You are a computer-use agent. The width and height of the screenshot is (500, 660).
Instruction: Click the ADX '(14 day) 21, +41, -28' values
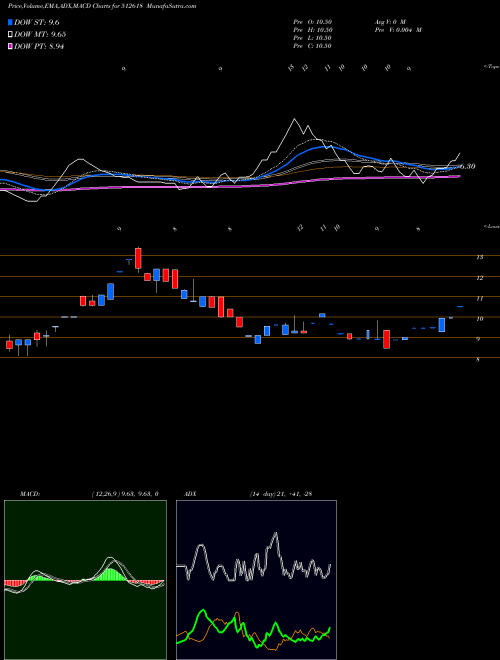pos(280,494)
